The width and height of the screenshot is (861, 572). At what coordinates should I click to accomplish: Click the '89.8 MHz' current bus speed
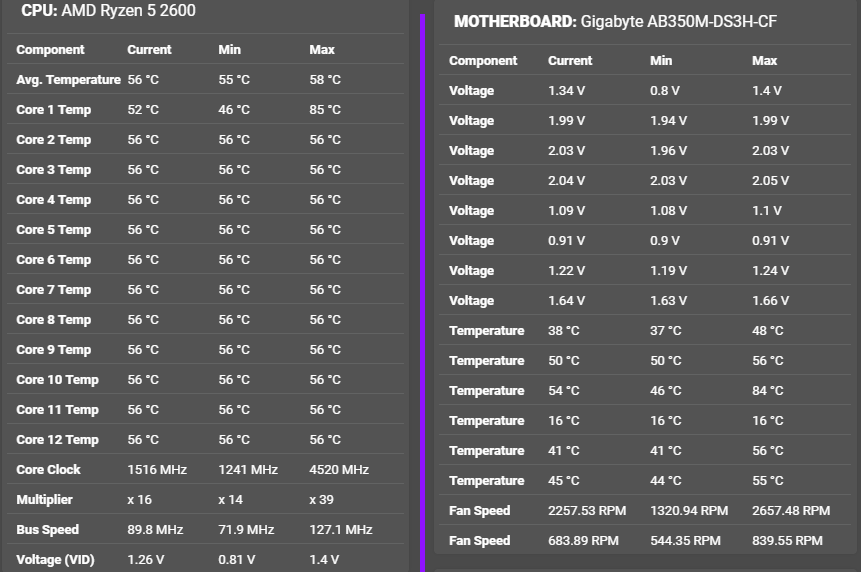tap(155, 530)
